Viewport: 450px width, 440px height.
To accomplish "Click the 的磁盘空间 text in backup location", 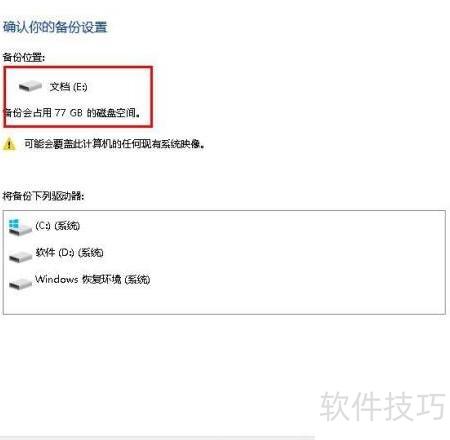I will coord(113,113).
